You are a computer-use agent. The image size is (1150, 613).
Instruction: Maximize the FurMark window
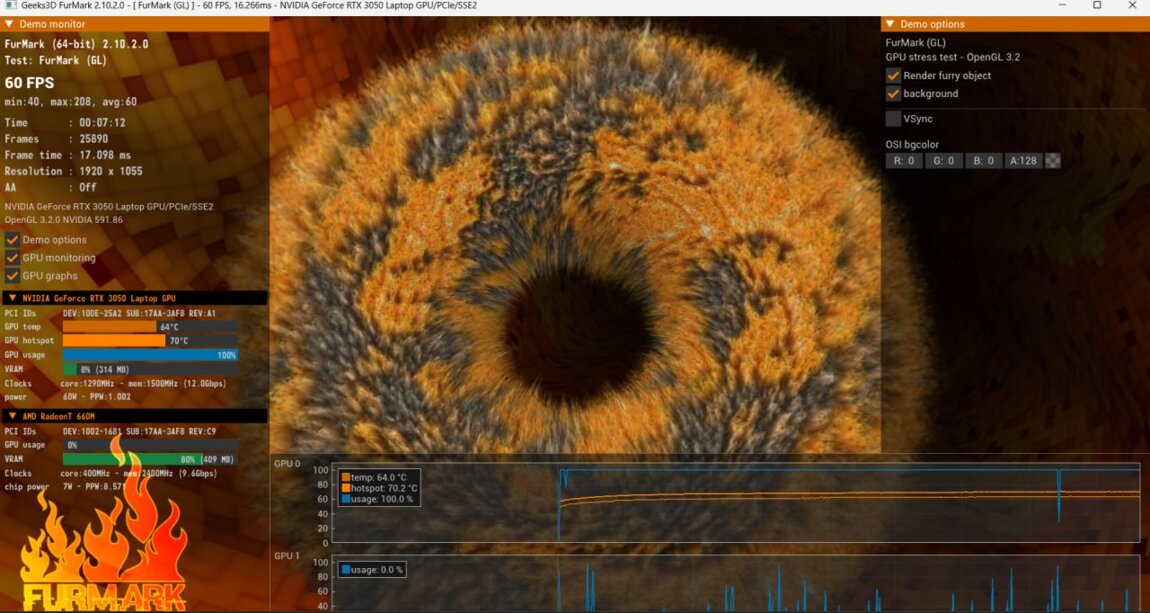[x=1096, y=6]
